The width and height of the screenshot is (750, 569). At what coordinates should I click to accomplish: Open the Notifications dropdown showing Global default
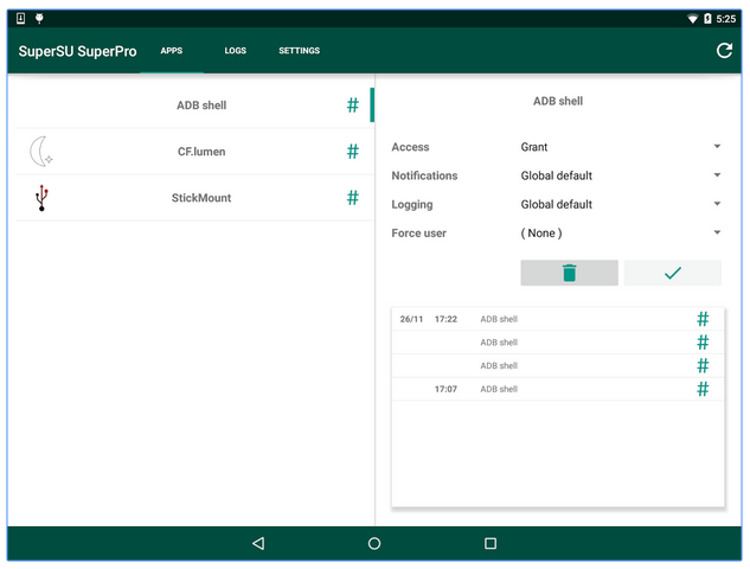pos(620,175)
